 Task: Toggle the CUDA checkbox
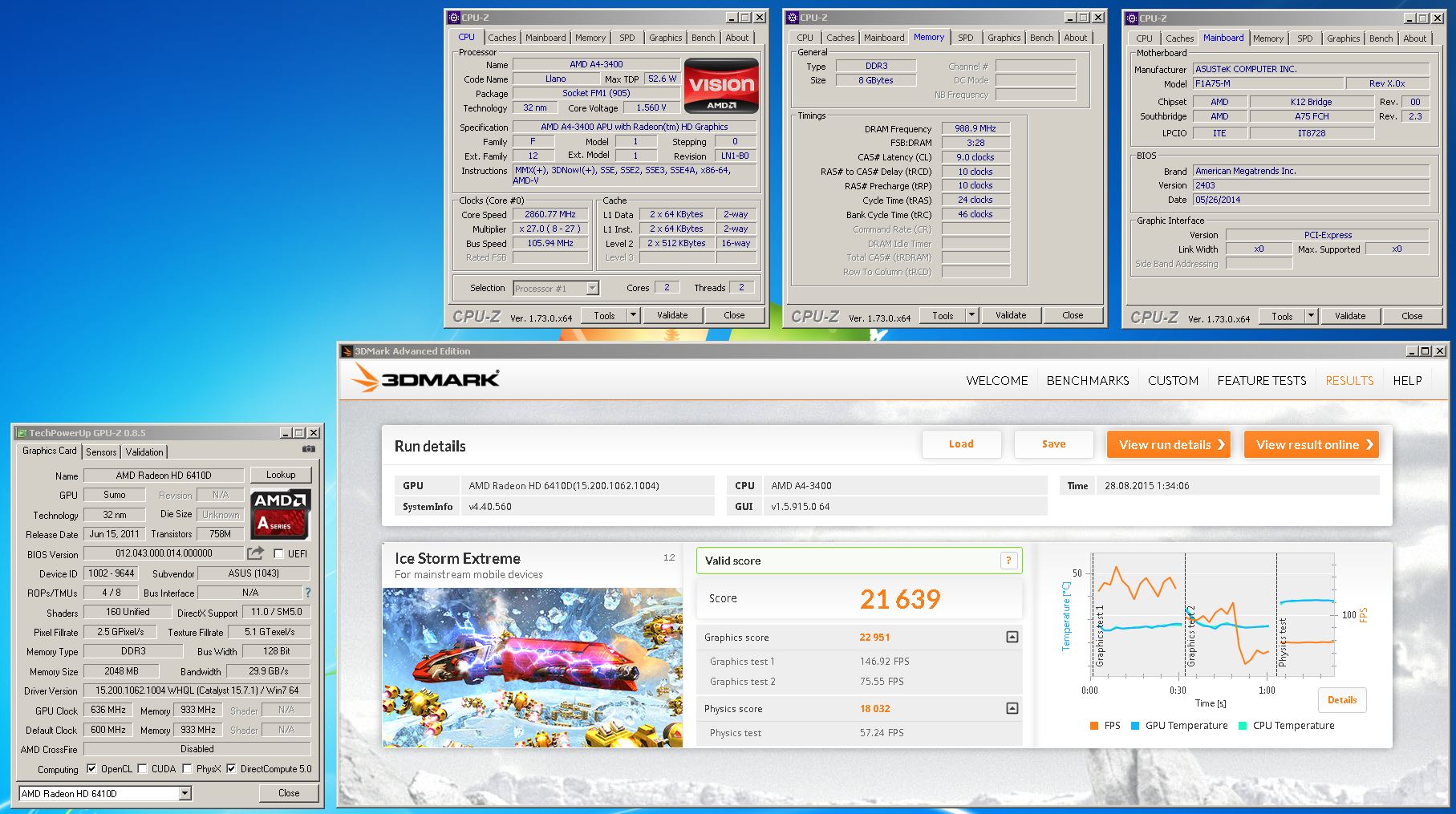click(x=142, y=768)
